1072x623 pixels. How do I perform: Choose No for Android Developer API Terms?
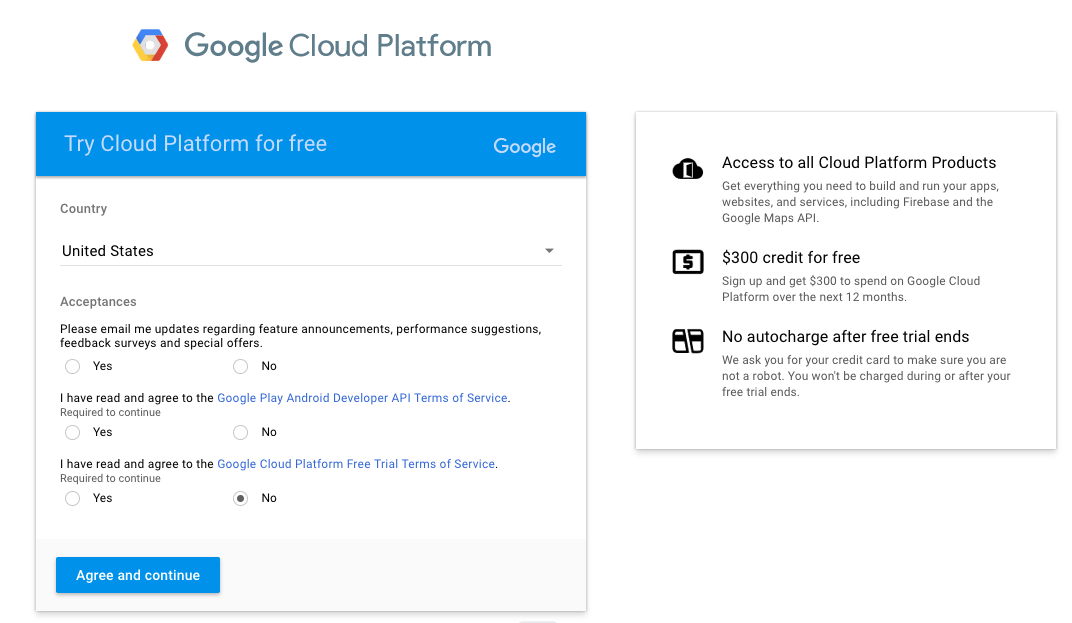[240, 432]
